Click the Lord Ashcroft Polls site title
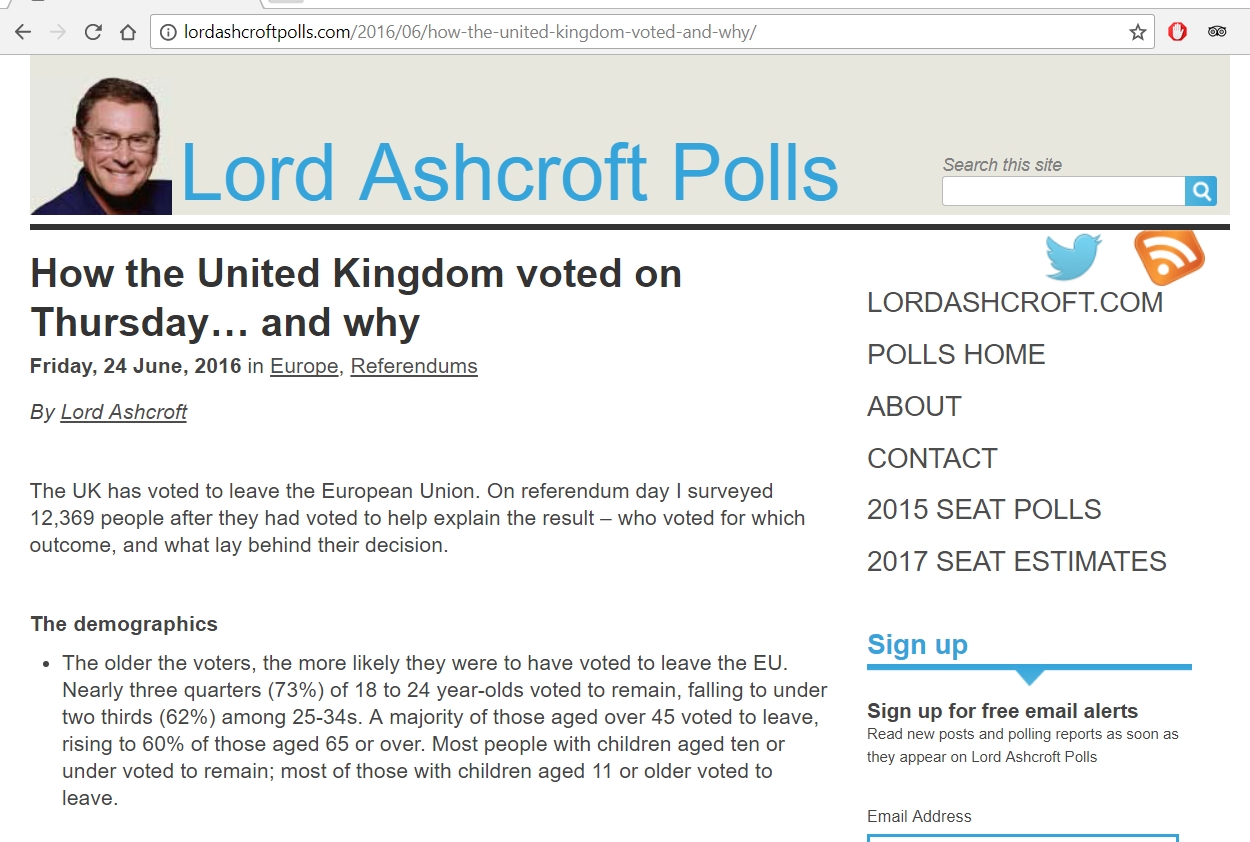The height and width of the screenshot is (842, 1250). coord(509,173)
